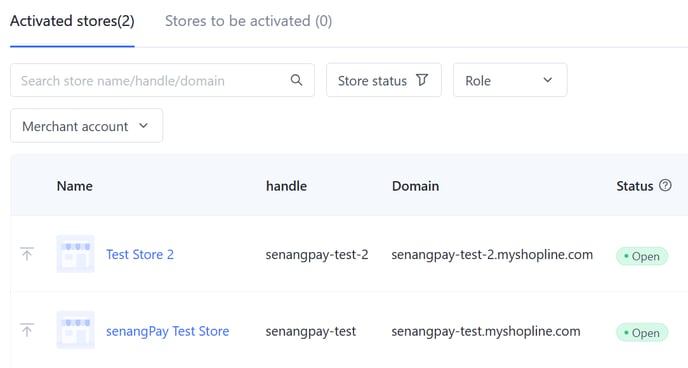Click the search magnifier icon
Viewport: 688px width, 368px height.
tap(296, 80)
